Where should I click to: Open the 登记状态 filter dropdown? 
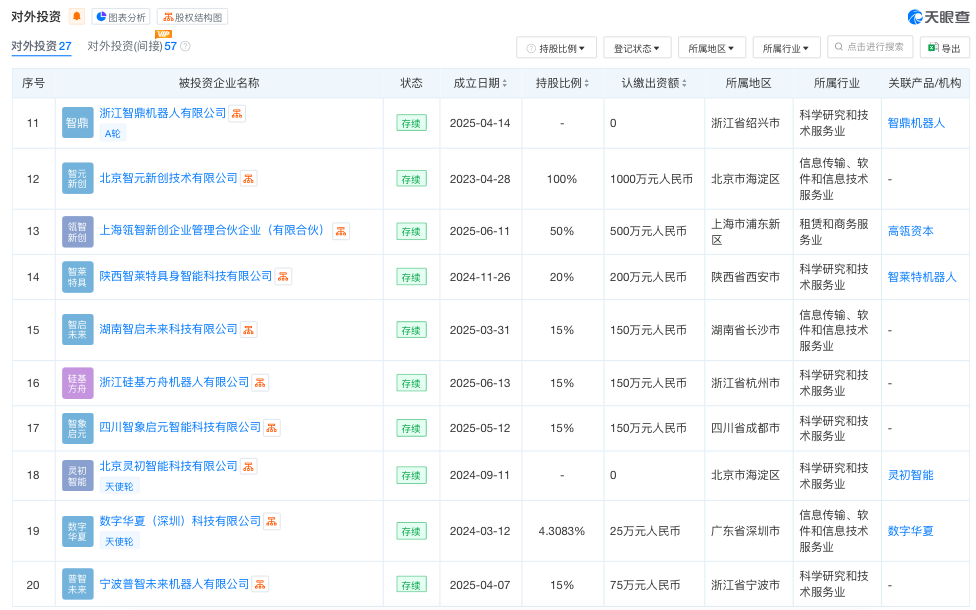click(637, 48)
